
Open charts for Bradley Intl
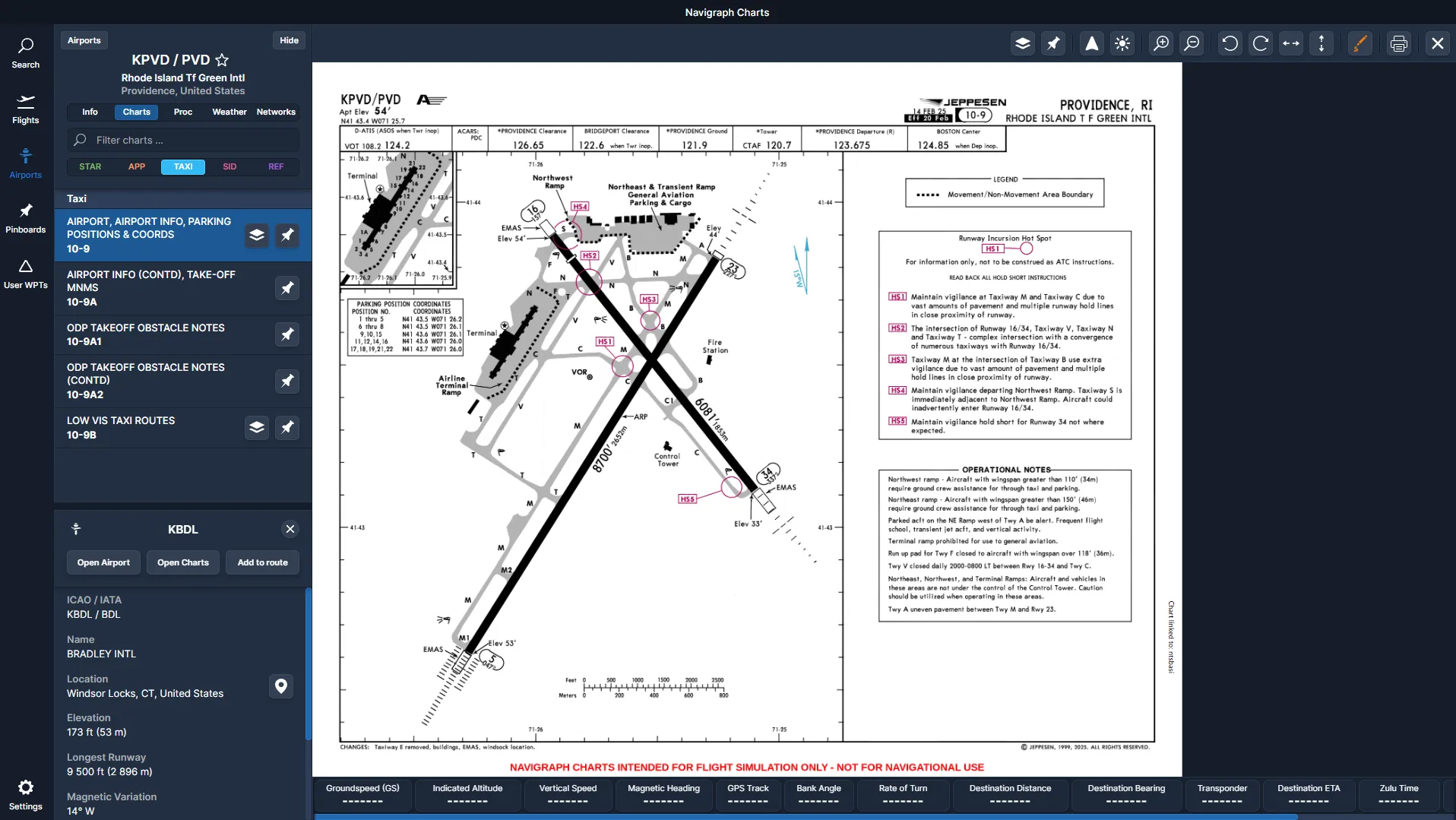(x=182, y=562)
